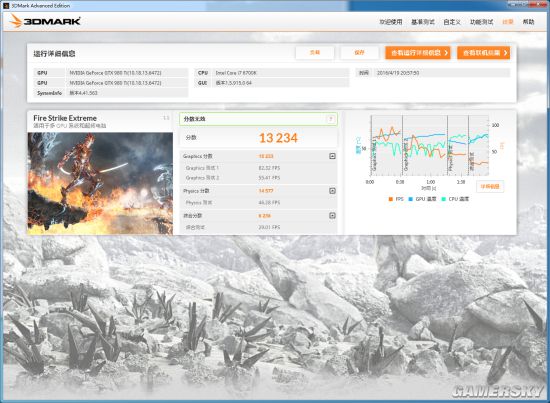This screenshot has width=550, height=403.
Task: Toggle the green CPU temperature legend marker
Action: click(x=444, y=199)
